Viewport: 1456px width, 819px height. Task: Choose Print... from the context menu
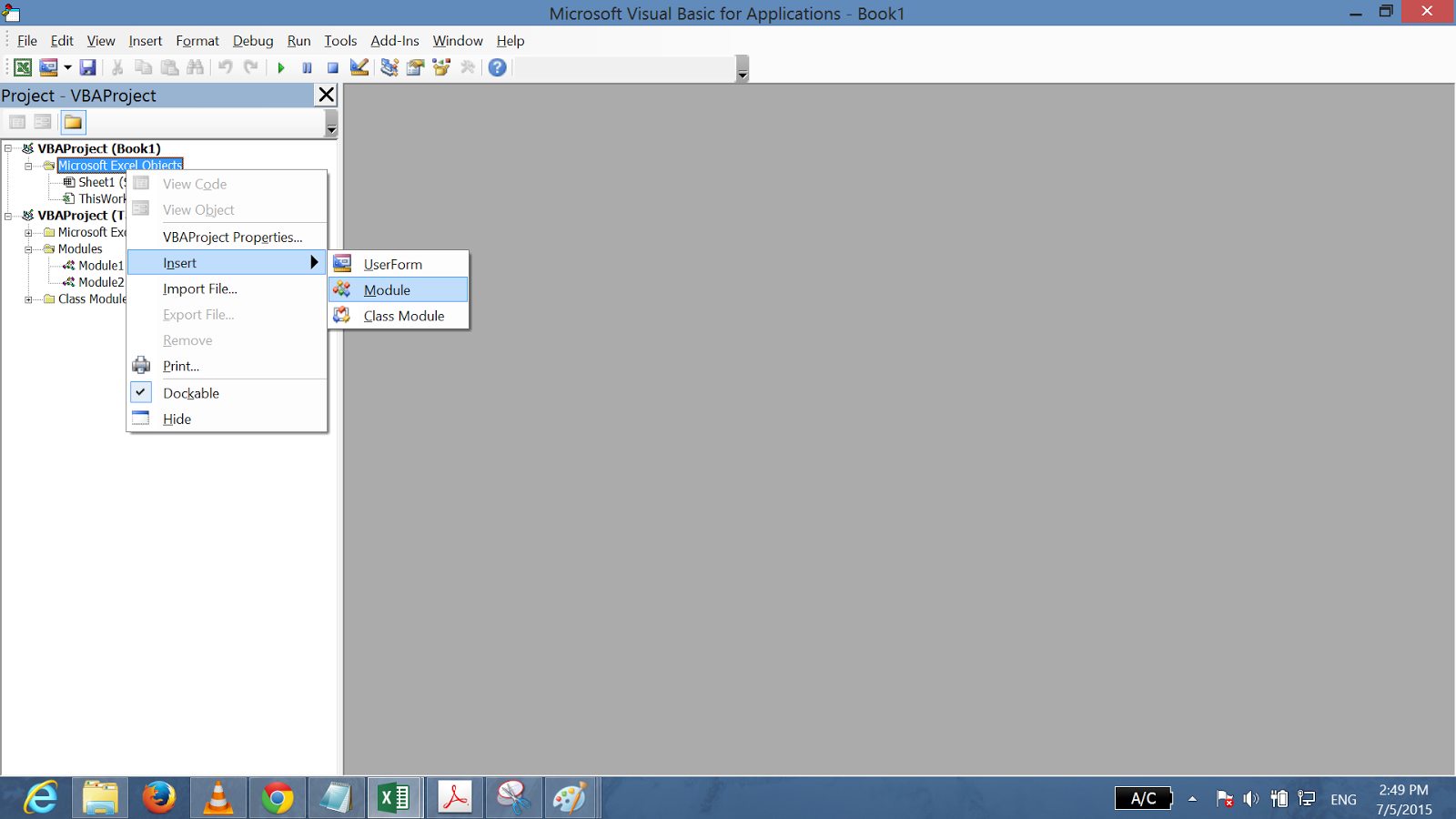227,366
